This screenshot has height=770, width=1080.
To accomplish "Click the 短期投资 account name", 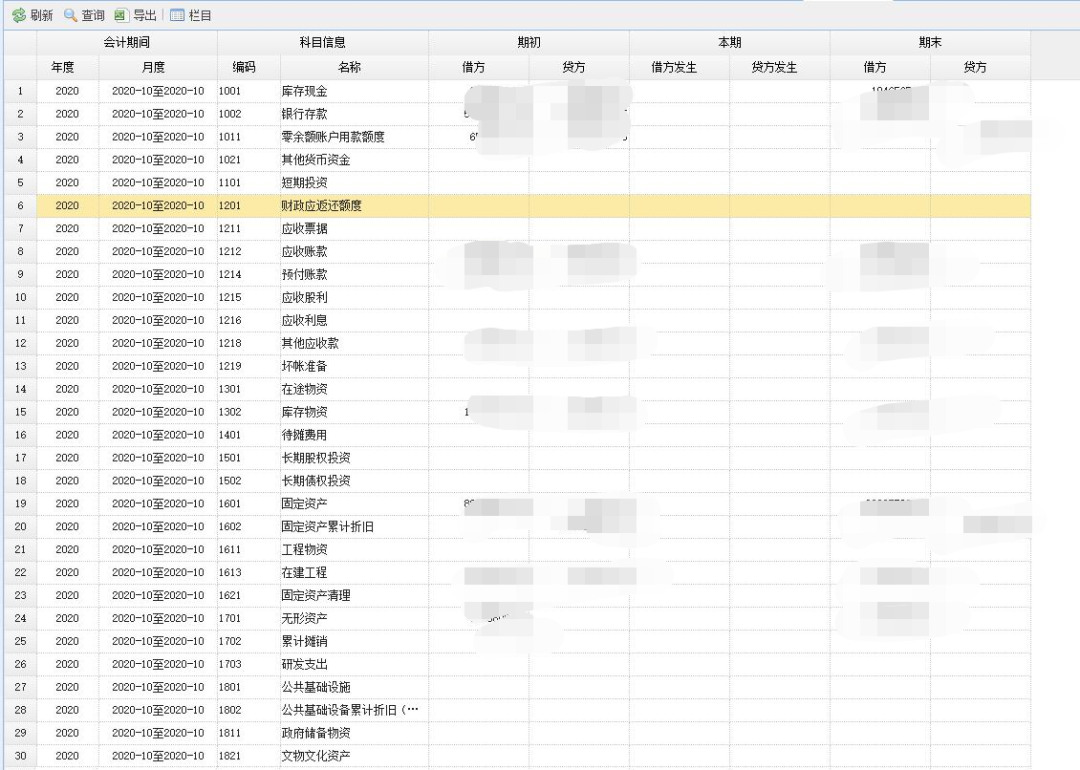I will click(x=304, y=183).
